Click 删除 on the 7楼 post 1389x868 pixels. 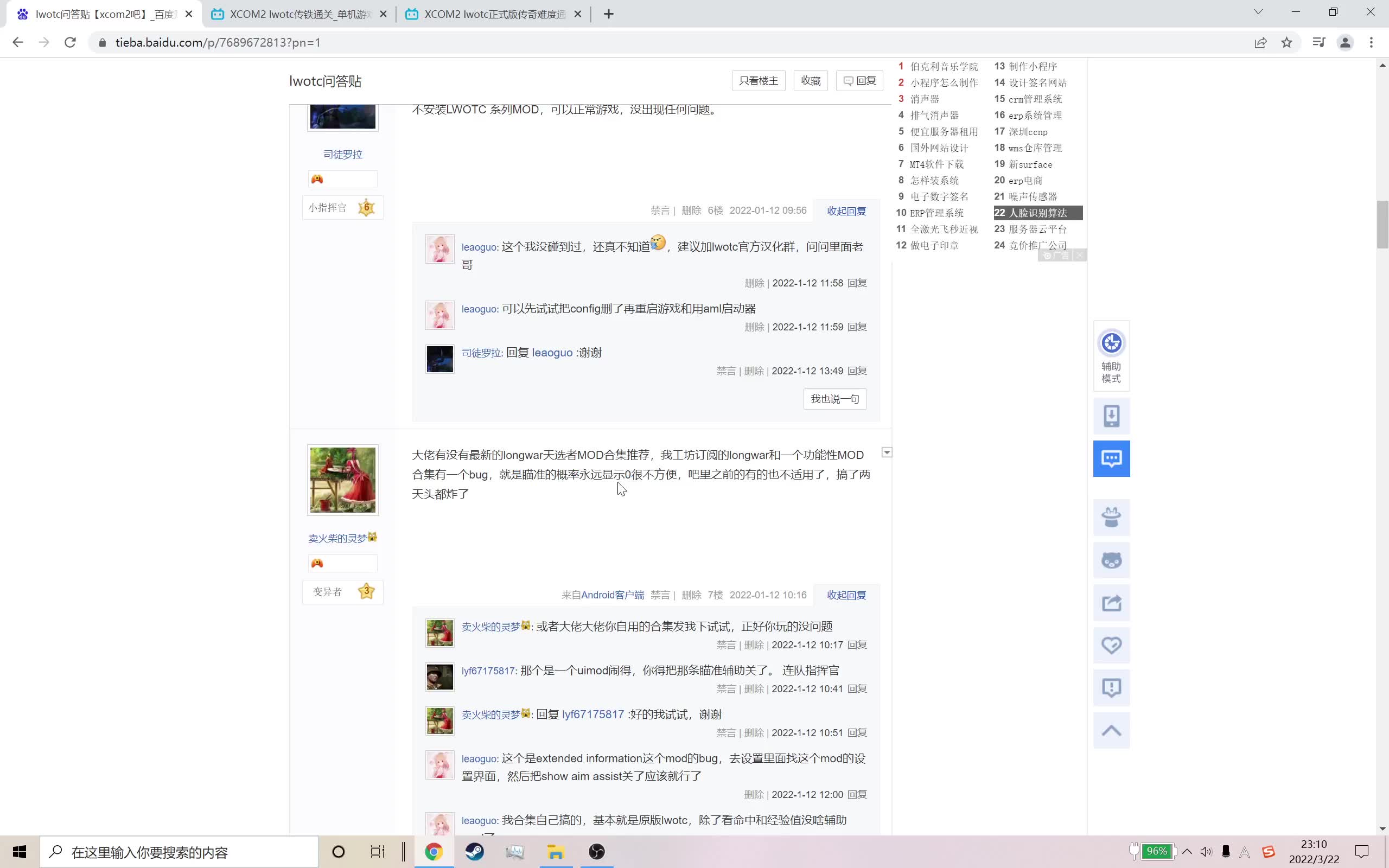[691, 595]
